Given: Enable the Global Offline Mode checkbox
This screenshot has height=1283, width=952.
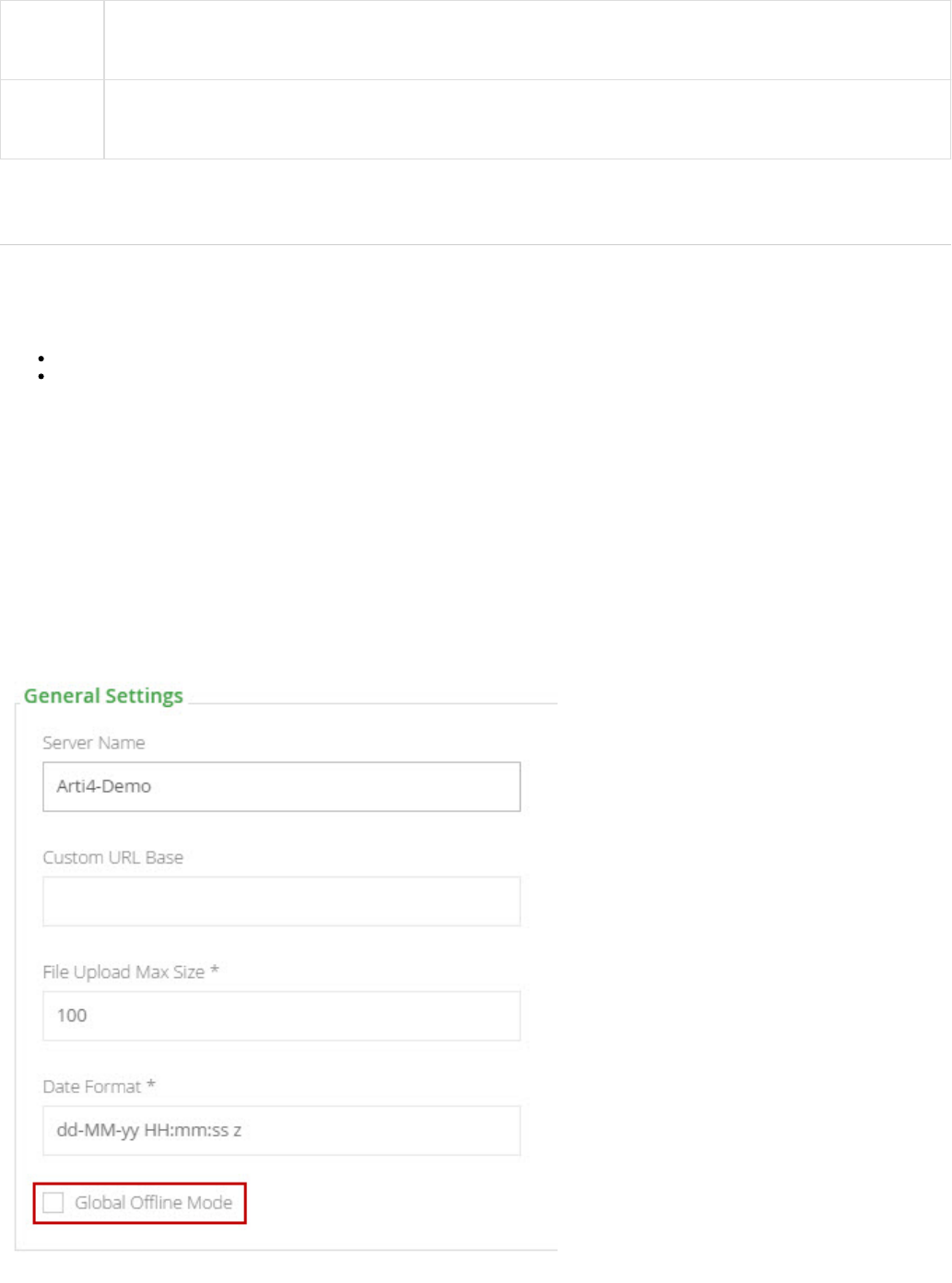Looking at the screenshot, I should coord(54,1203).
